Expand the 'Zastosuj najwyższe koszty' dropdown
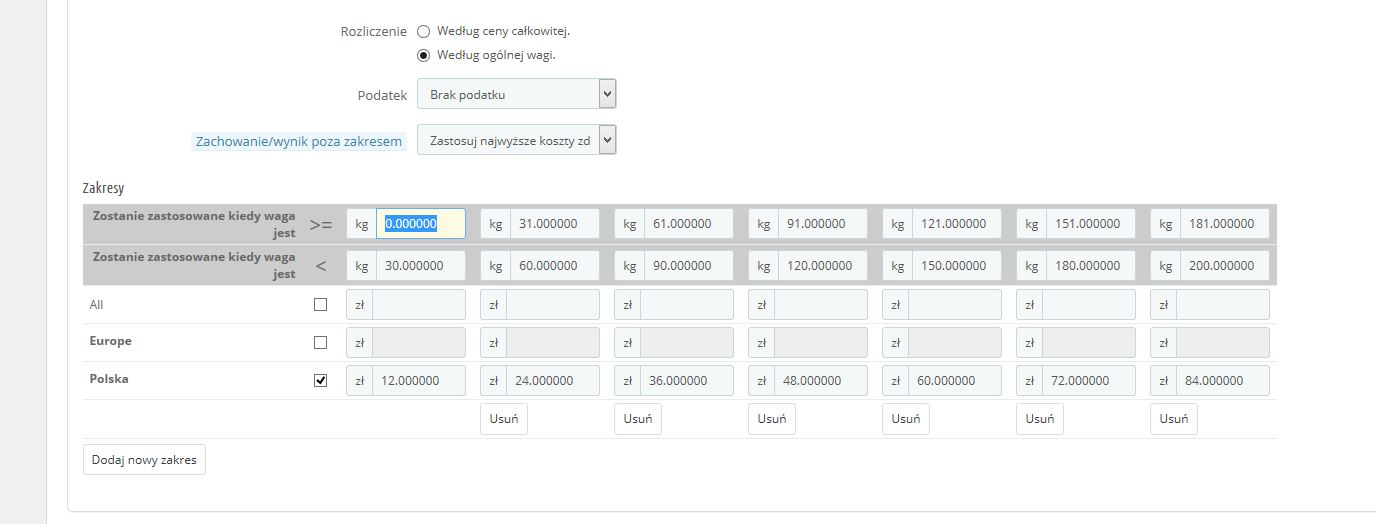The width and height of the screenshot is (1376, 524). (x=516, y=141)
